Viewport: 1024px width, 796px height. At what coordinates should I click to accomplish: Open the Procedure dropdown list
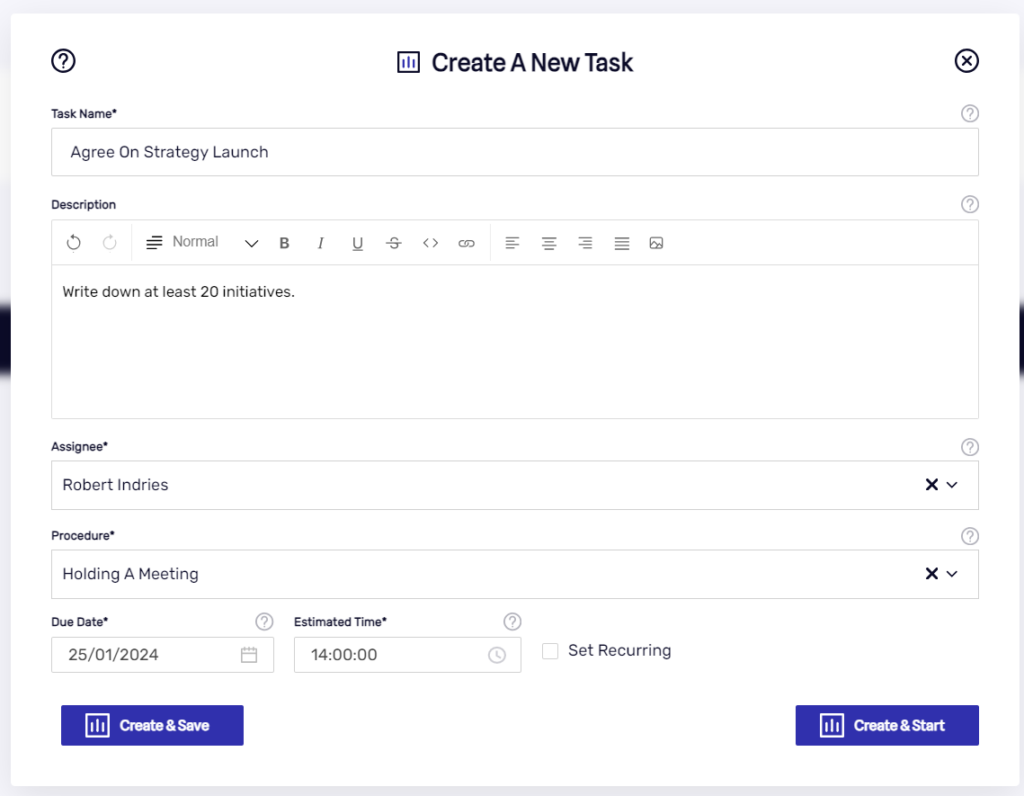pyautogui.click(x=953, y=573)
